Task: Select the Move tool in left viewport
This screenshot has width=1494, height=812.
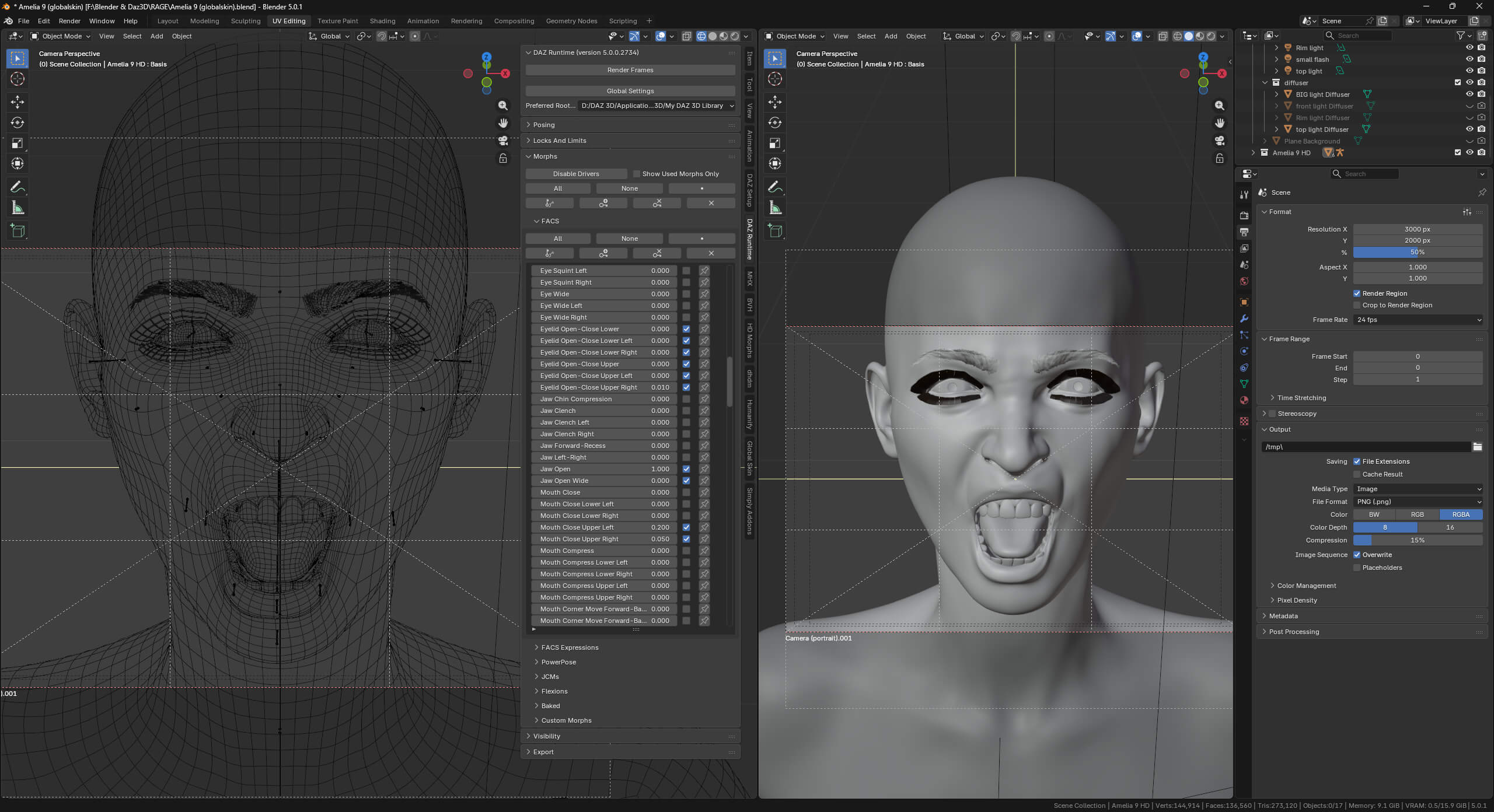Action: tap(18, 102)
